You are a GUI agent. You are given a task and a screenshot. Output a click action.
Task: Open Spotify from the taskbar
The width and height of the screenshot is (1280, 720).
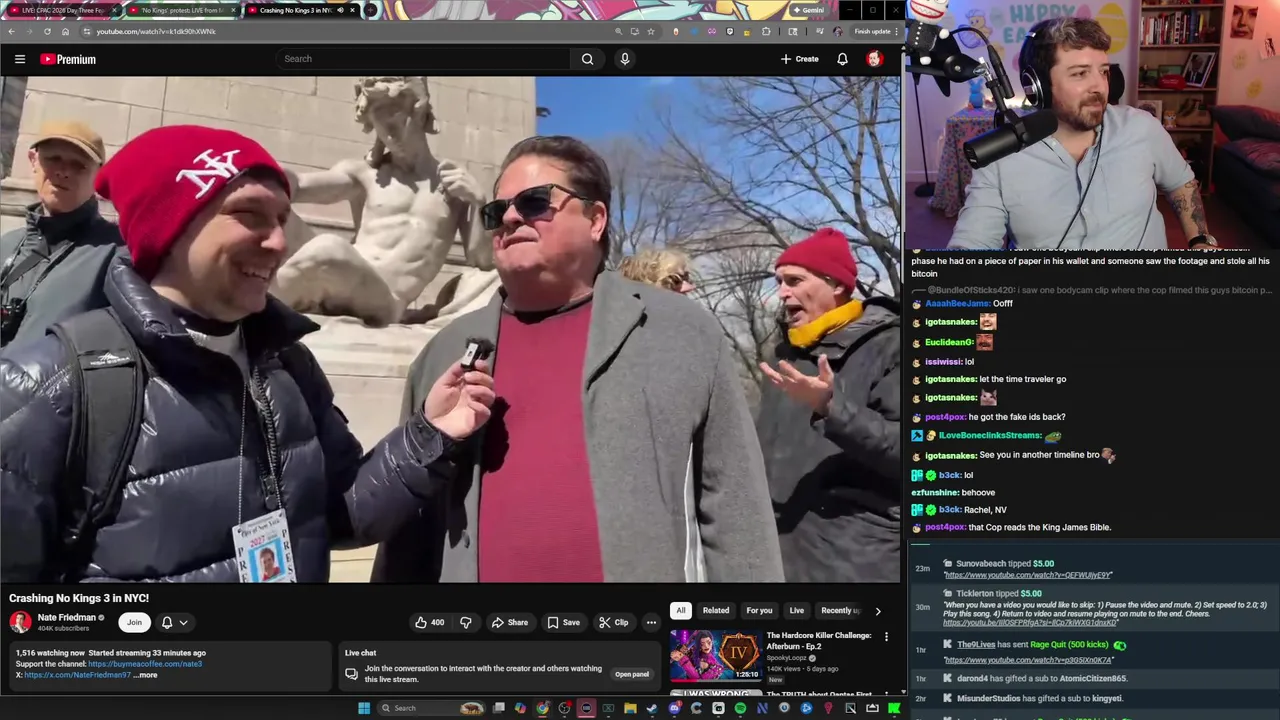(x=740, y=708)
